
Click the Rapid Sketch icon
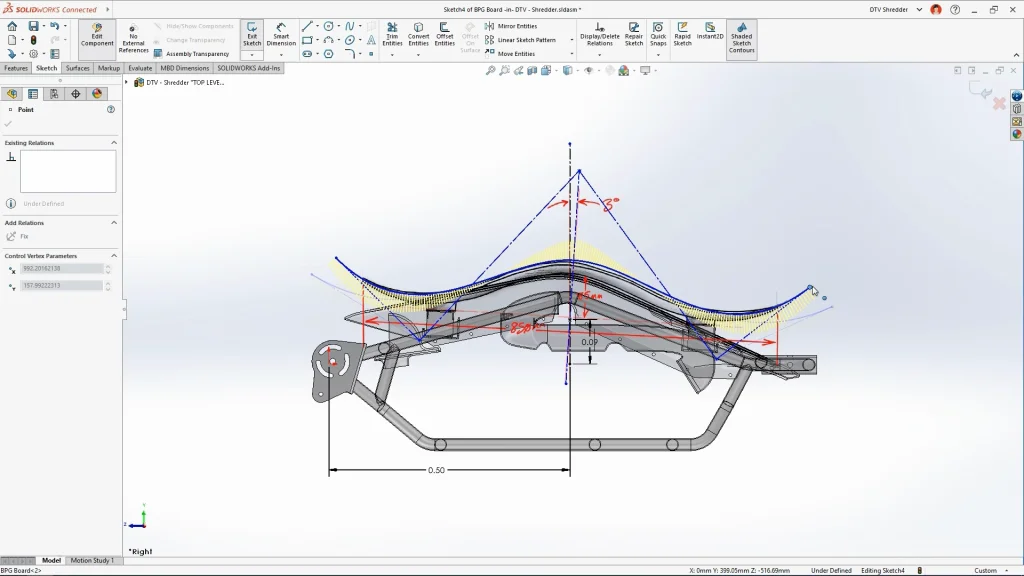tap(682, 33)
